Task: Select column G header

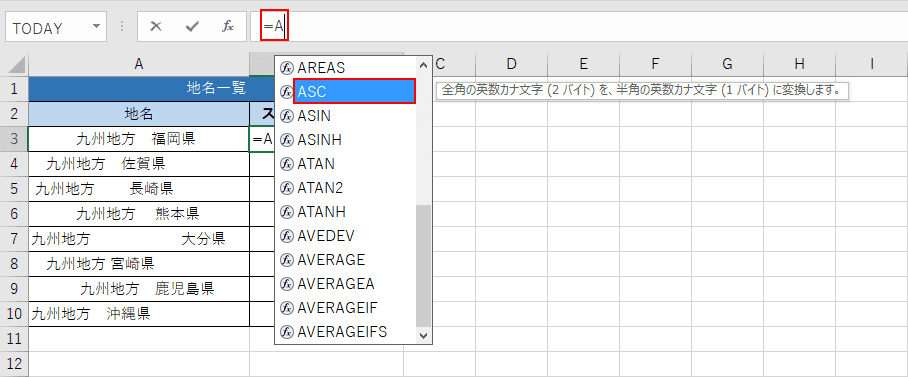Action: pos(727,64)
